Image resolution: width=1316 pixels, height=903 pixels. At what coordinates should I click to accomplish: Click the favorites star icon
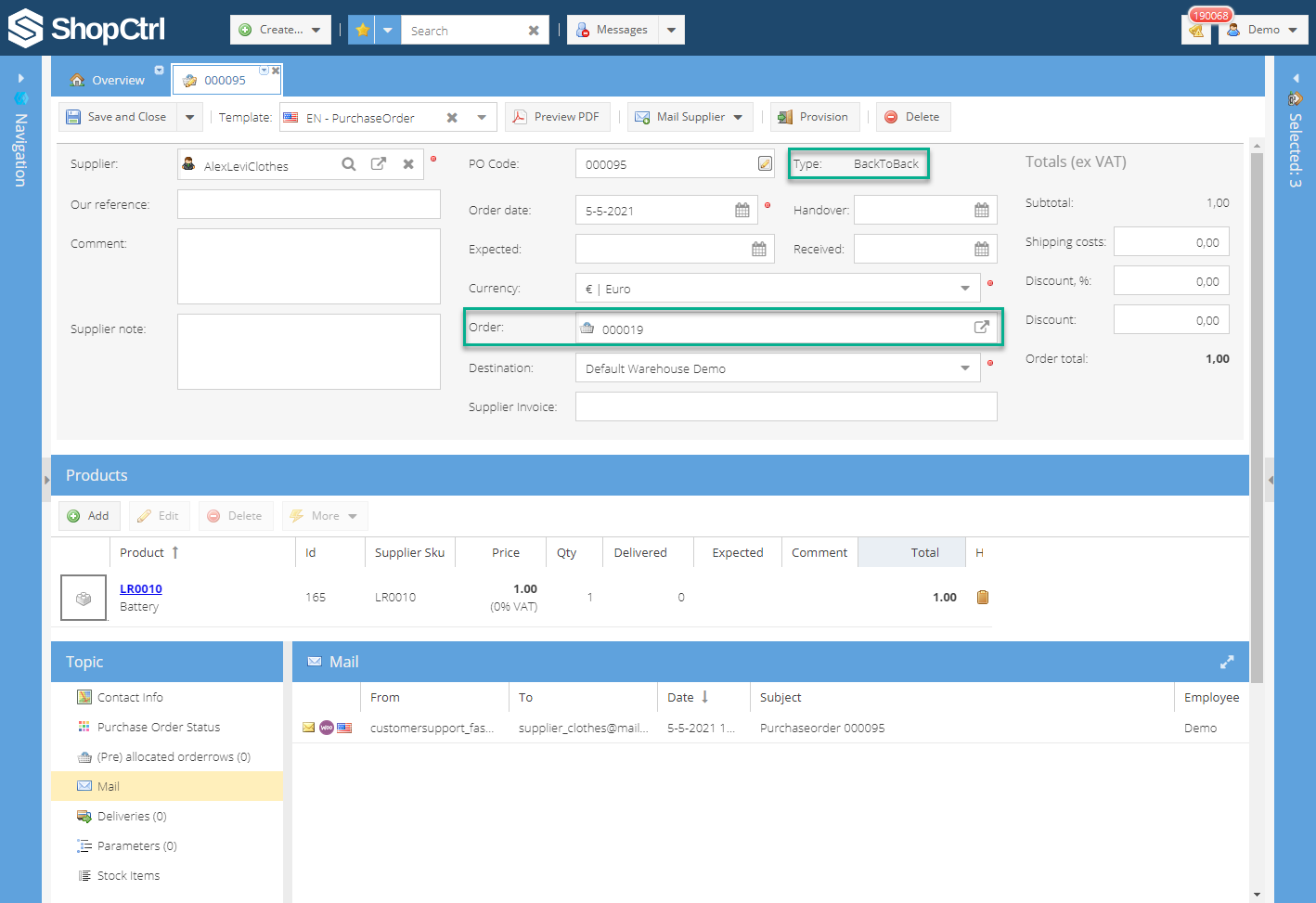tap(363, 30)
